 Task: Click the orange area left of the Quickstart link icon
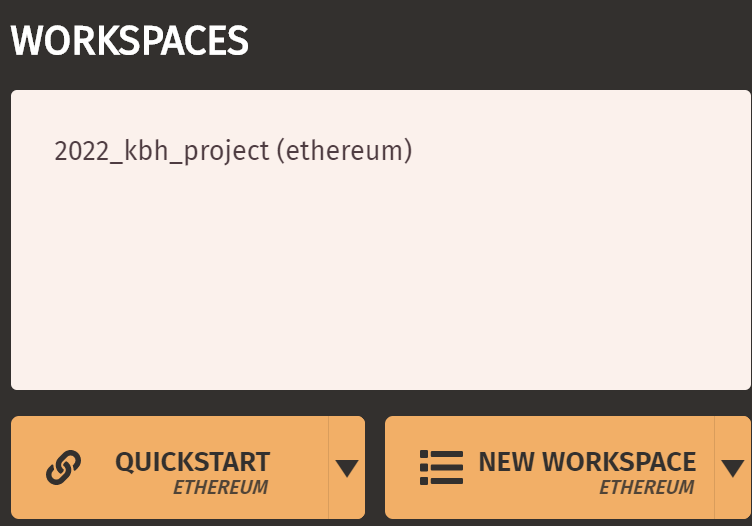pyautogui.click(x=28, y=468)
